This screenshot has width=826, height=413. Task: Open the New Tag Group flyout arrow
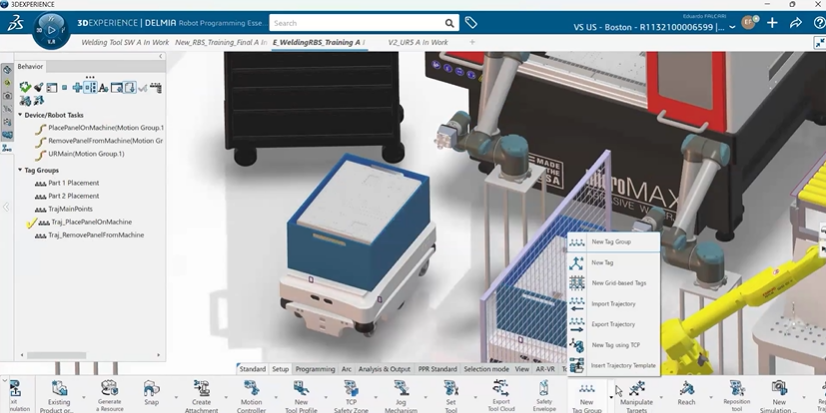(611, 398)
